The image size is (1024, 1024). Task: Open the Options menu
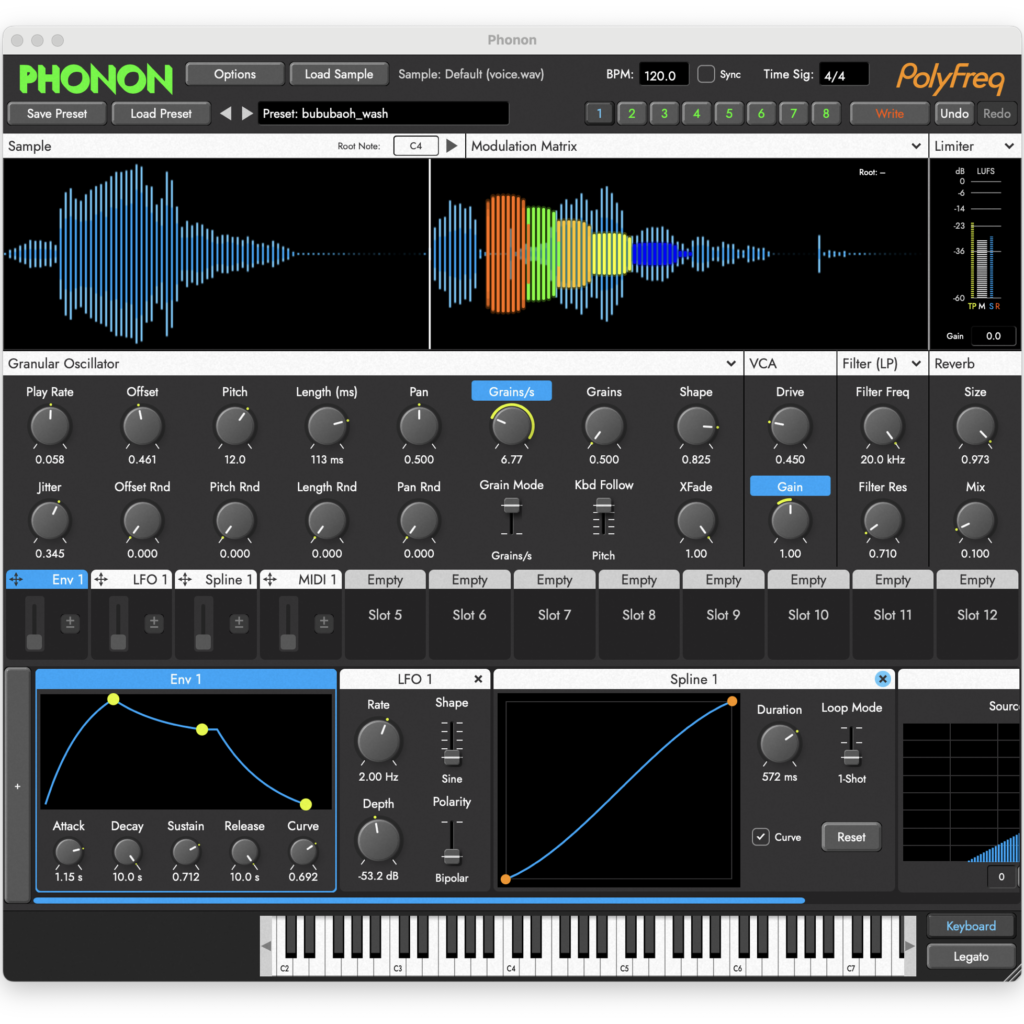coord(234,74)
